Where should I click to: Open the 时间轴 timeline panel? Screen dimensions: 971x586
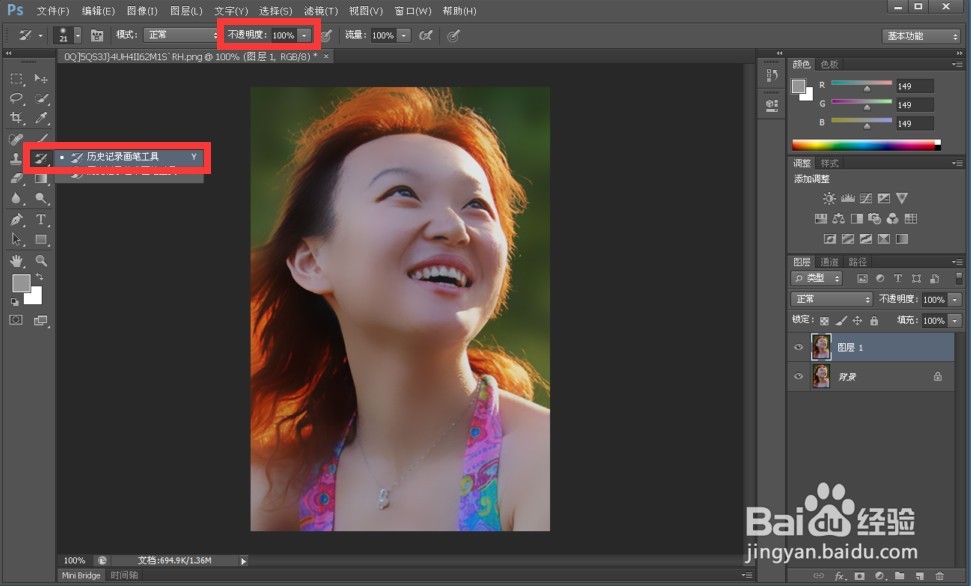point(124,575)
